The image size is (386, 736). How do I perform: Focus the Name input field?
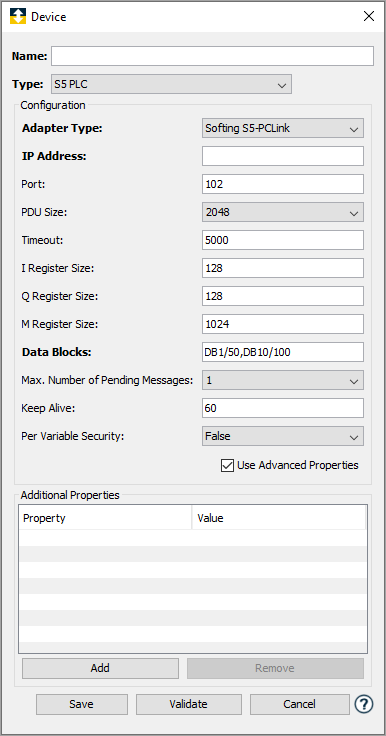(x=213, y=56)
